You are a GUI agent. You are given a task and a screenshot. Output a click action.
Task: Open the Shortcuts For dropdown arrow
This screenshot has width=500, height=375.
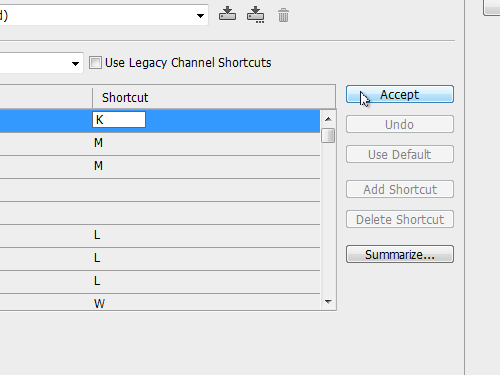coord(75,63)
